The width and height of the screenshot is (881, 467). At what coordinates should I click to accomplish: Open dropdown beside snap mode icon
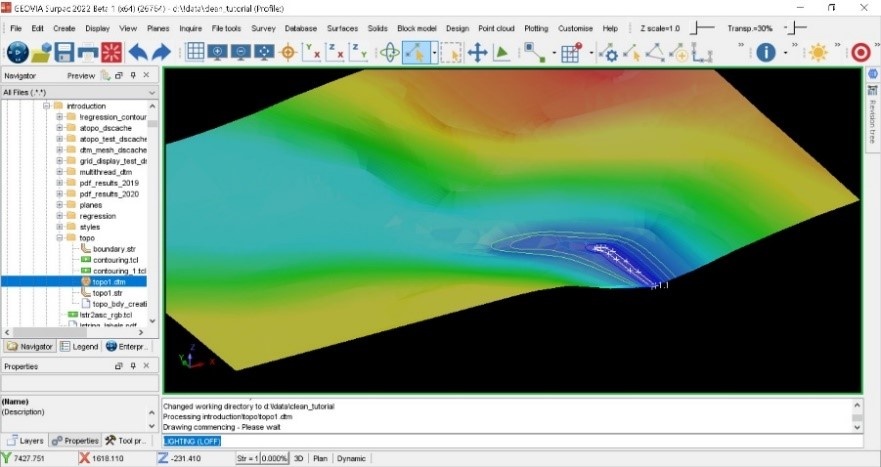[x=554, y=53]
